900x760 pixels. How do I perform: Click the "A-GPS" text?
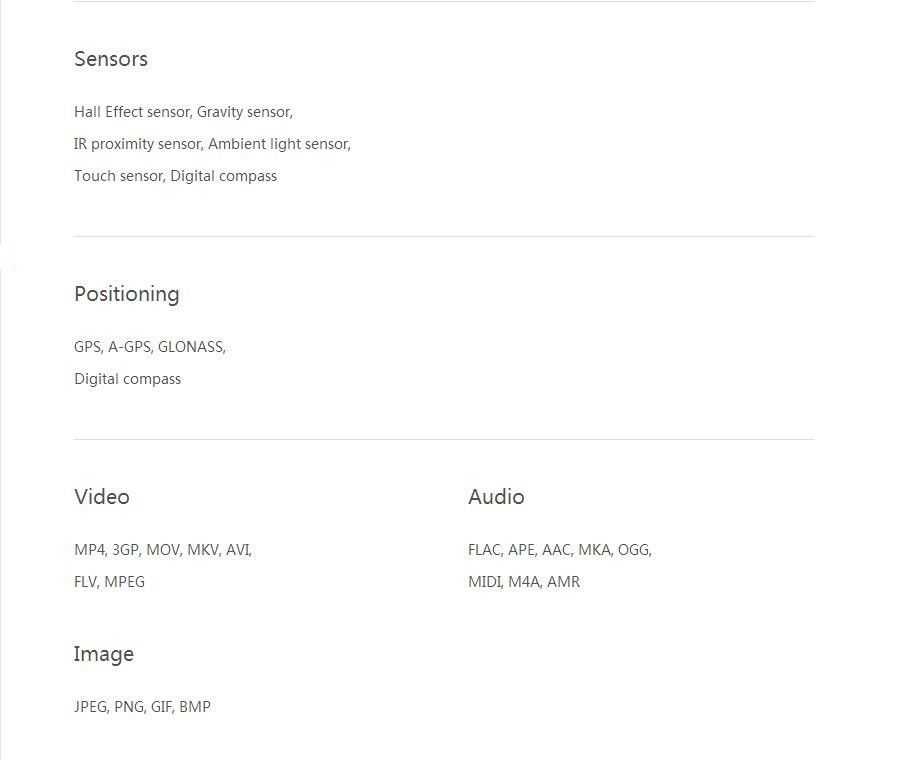pos(128,347)
